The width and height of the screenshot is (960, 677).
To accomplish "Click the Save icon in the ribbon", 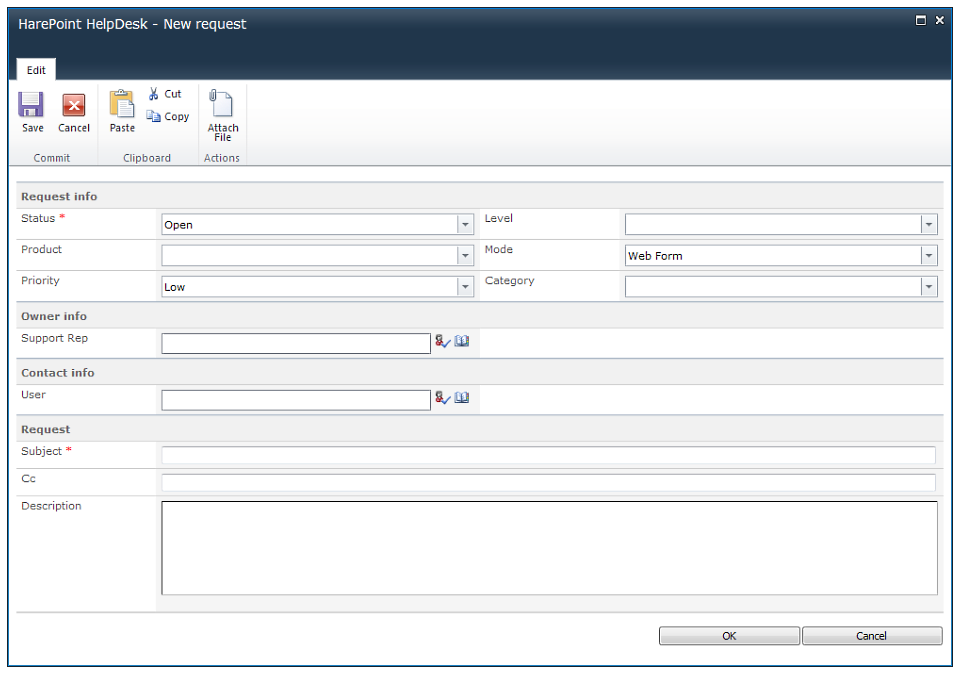I will point(32,105).
